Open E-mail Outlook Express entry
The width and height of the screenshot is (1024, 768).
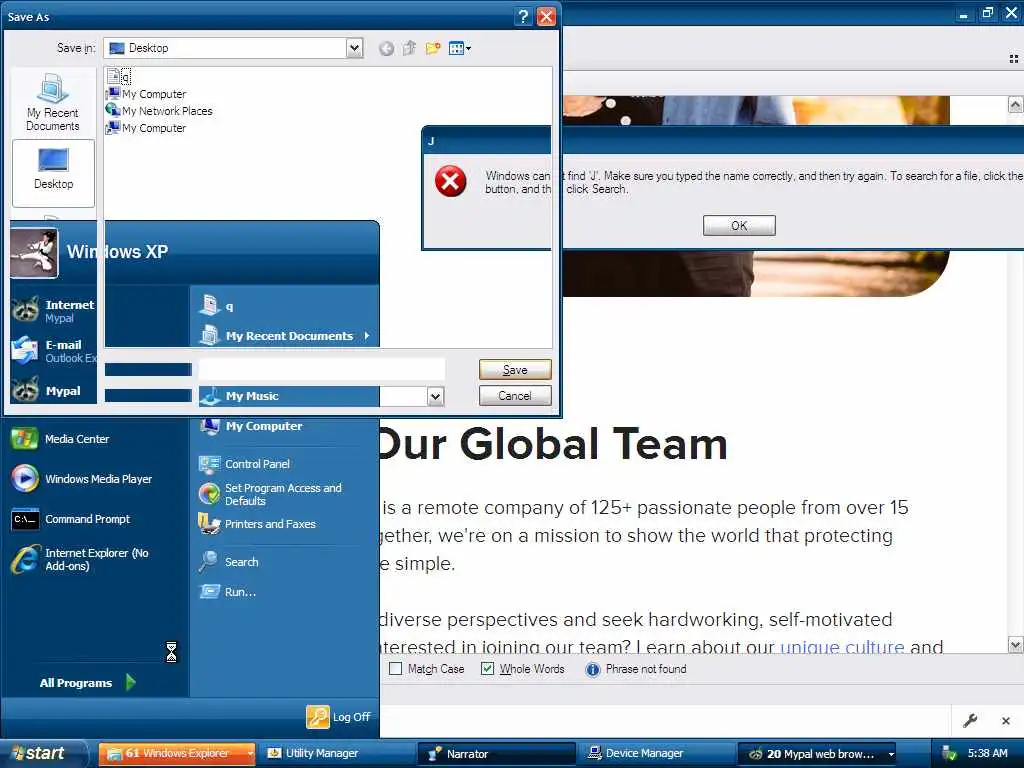tap(52, 351)
